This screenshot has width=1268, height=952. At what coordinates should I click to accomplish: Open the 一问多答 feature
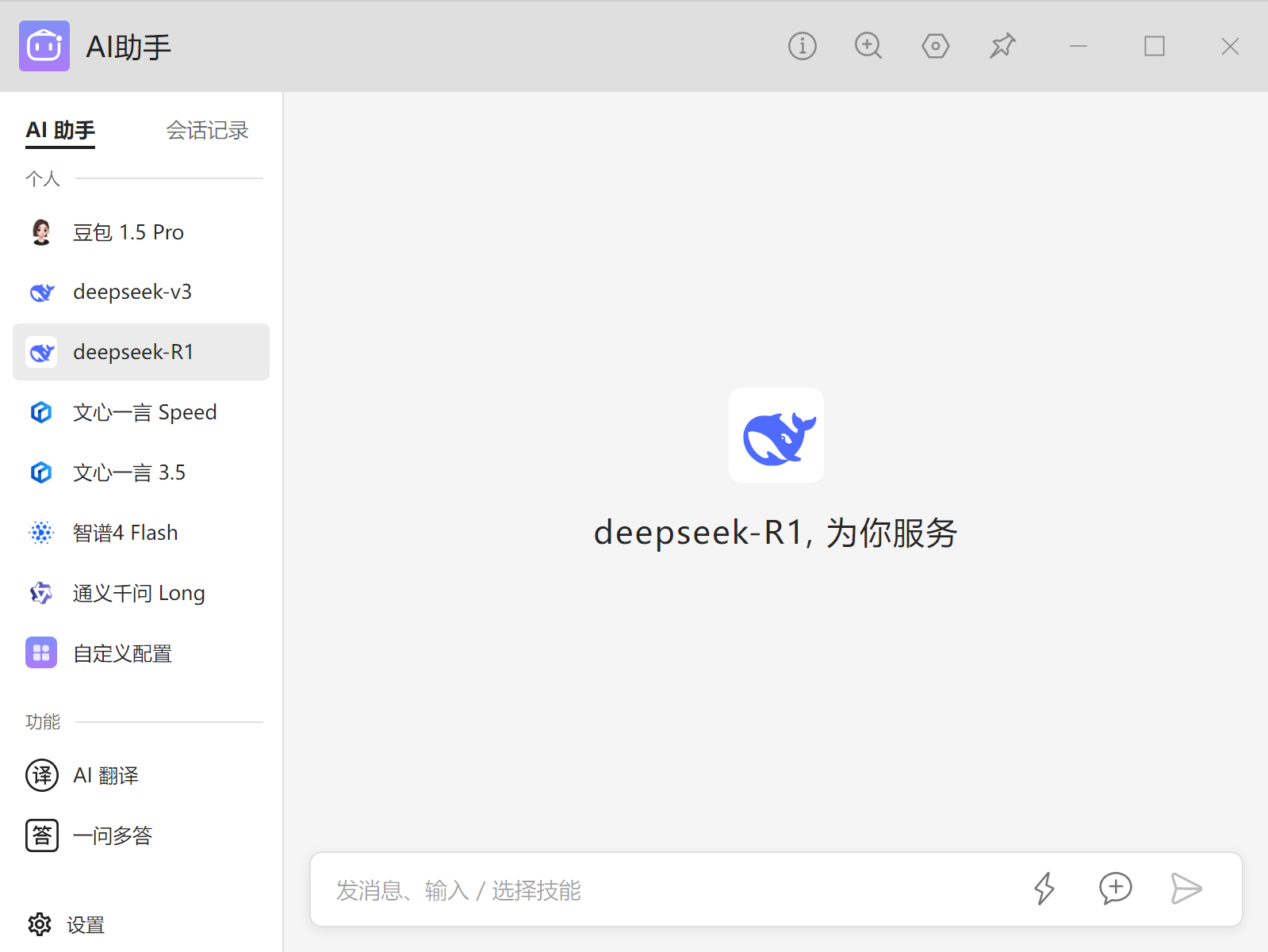[x=141, y=835]
